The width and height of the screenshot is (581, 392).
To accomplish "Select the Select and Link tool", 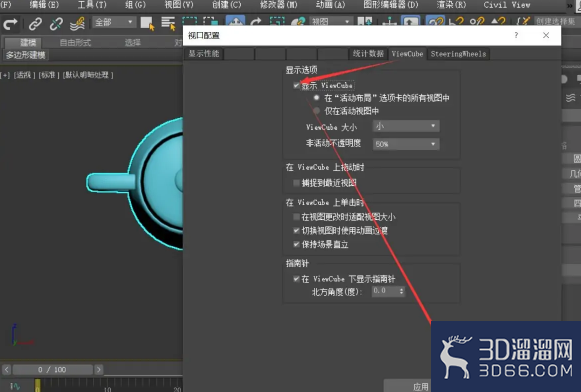I will [x=35, y=24].
